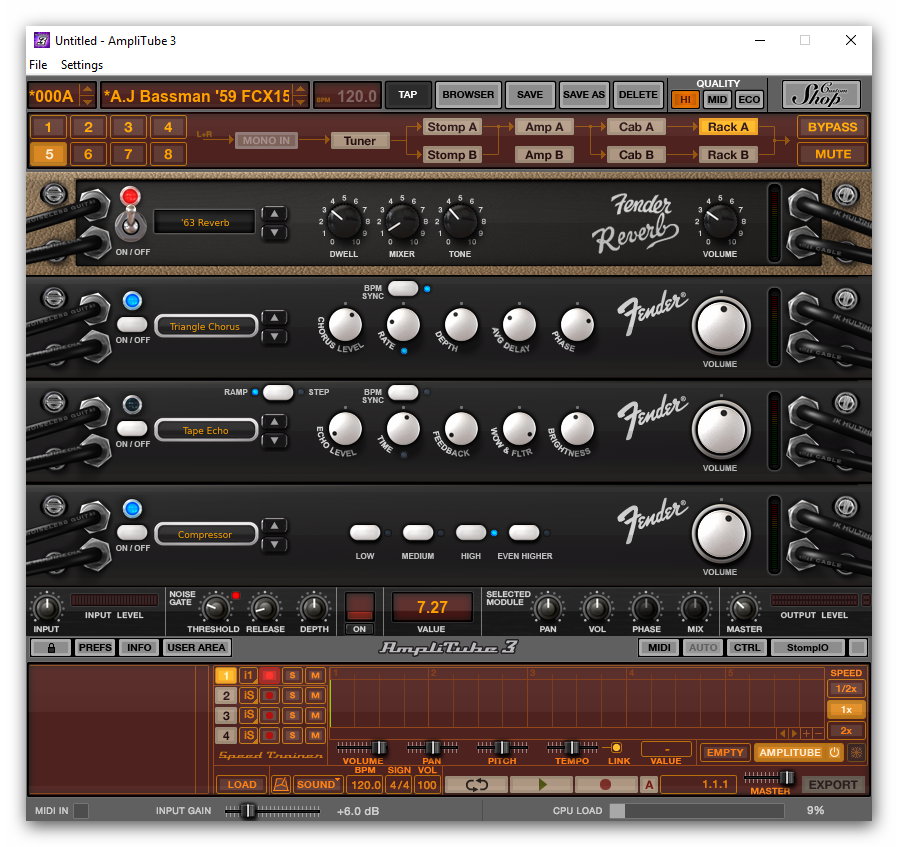898x847 pixels.
Task: Click timeline scroll-left arrow
Action: (x=782, y=733)
